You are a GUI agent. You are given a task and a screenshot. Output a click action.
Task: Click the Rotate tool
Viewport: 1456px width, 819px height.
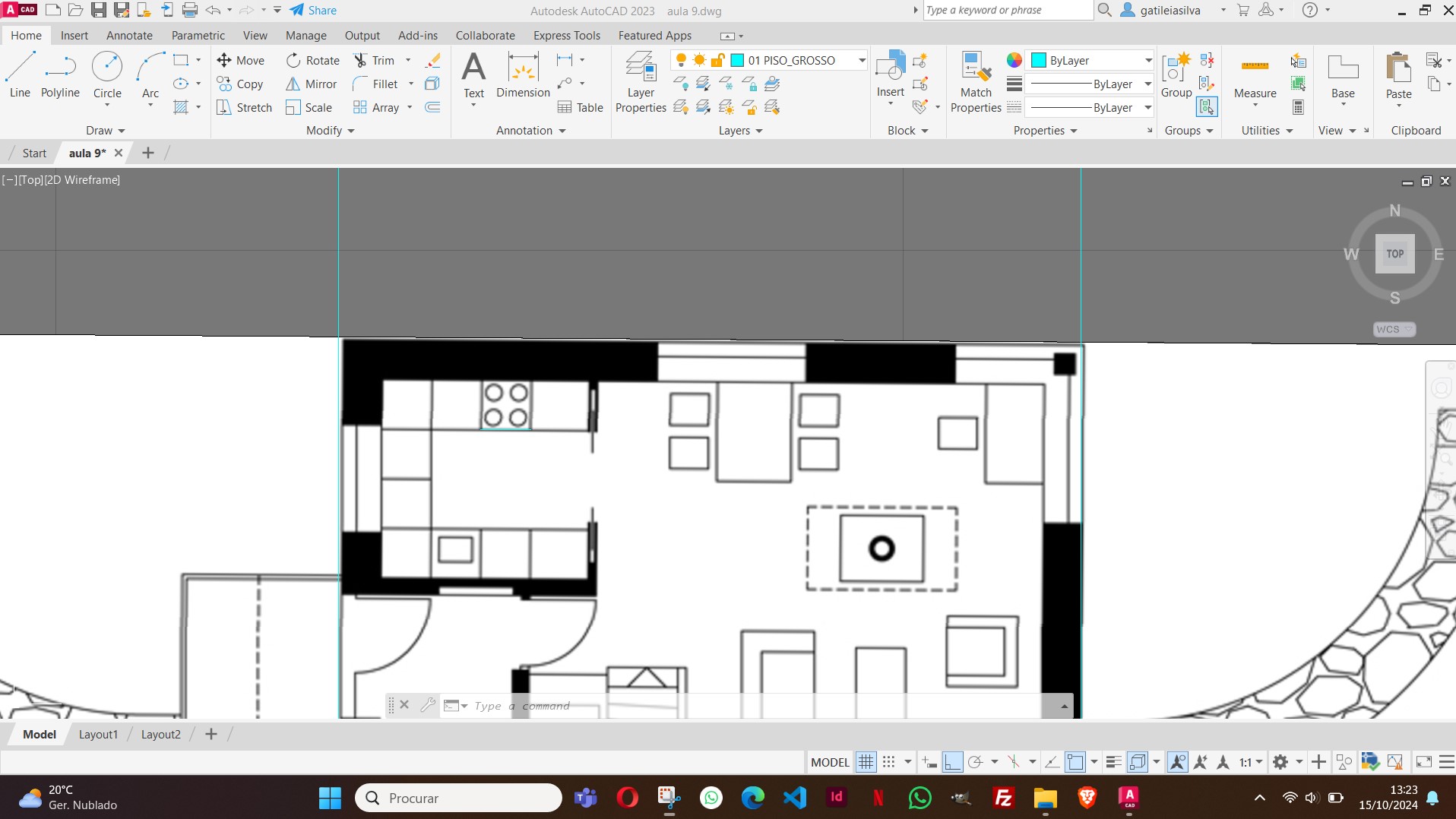[x=313, y=60]
